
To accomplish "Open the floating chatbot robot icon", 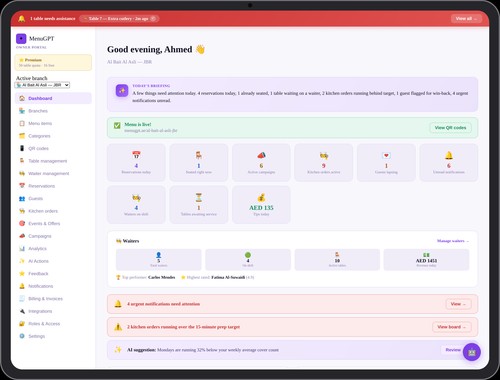I will point(472,352).
